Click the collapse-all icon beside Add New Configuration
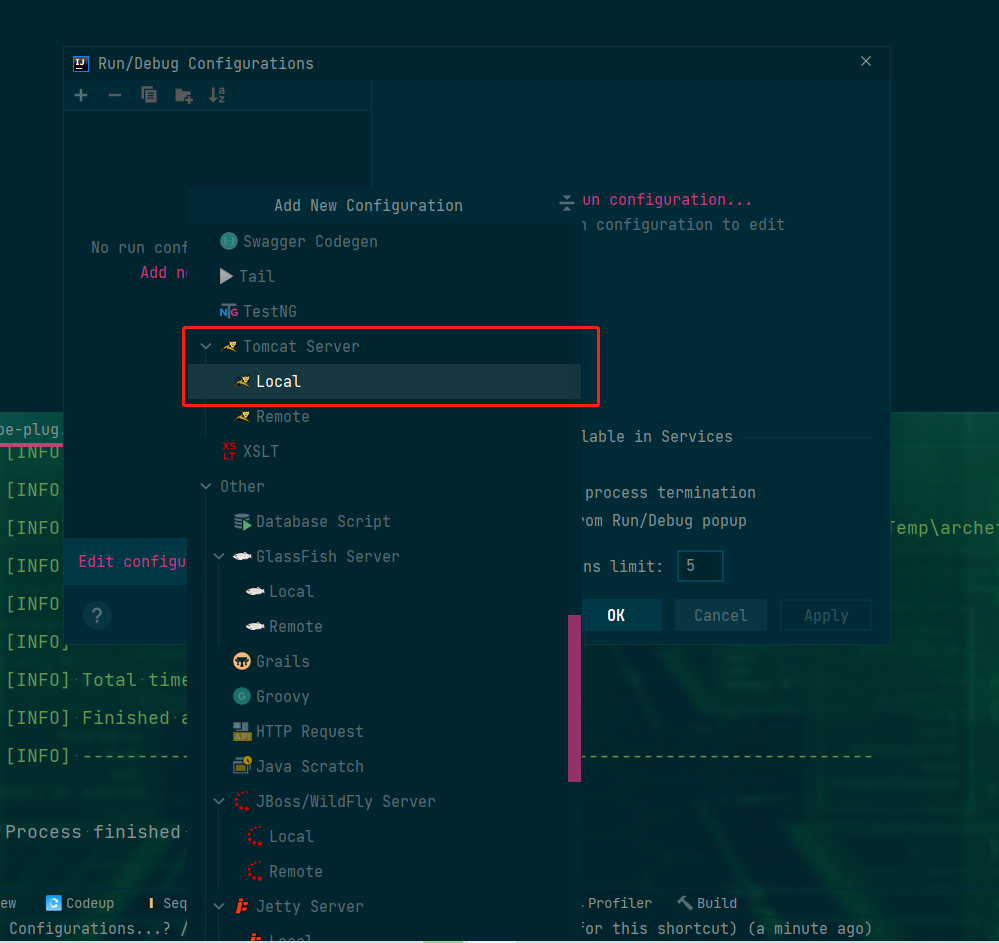 [x=566, y=203]
